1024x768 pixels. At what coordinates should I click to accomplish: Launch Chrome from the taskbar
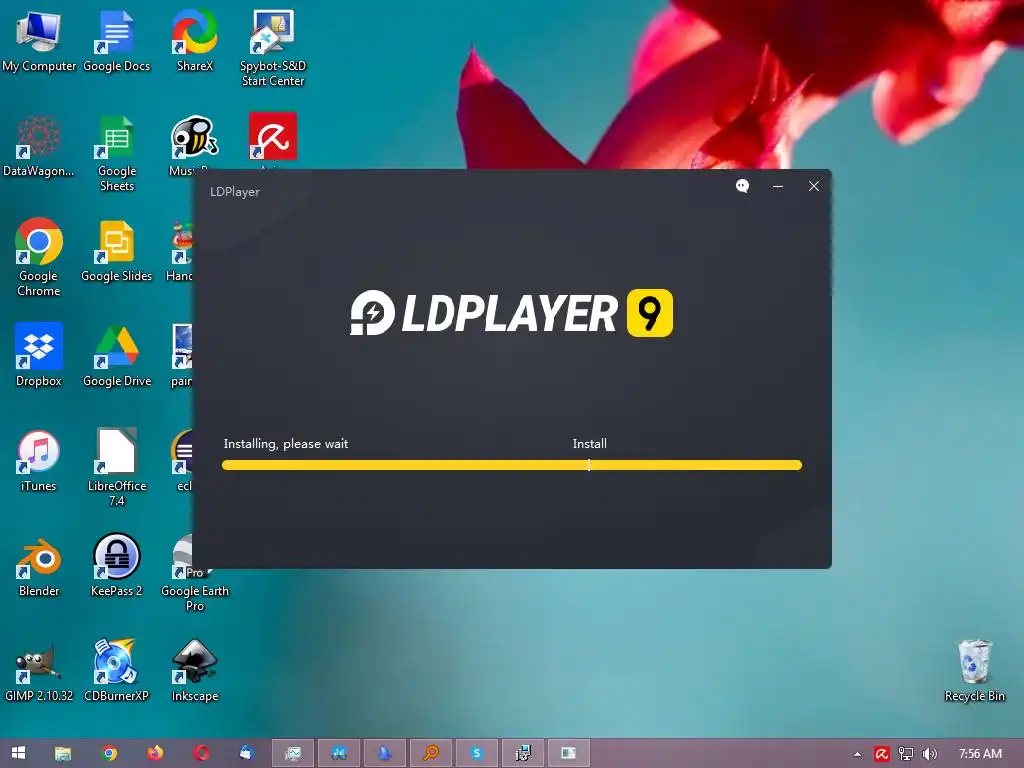(110, 753)
